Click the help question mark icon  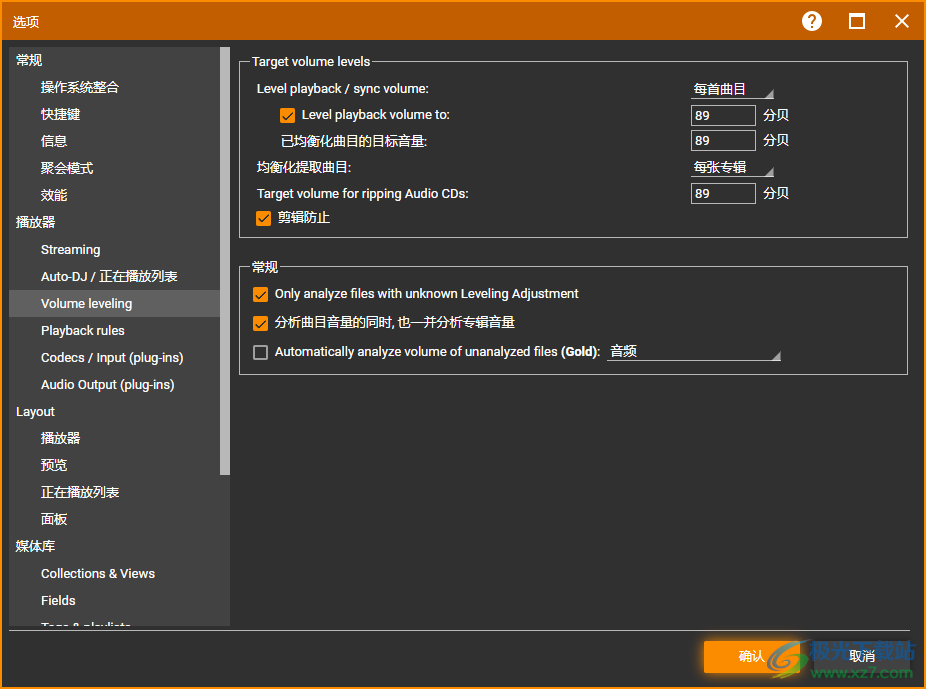[x=812, y=21]
